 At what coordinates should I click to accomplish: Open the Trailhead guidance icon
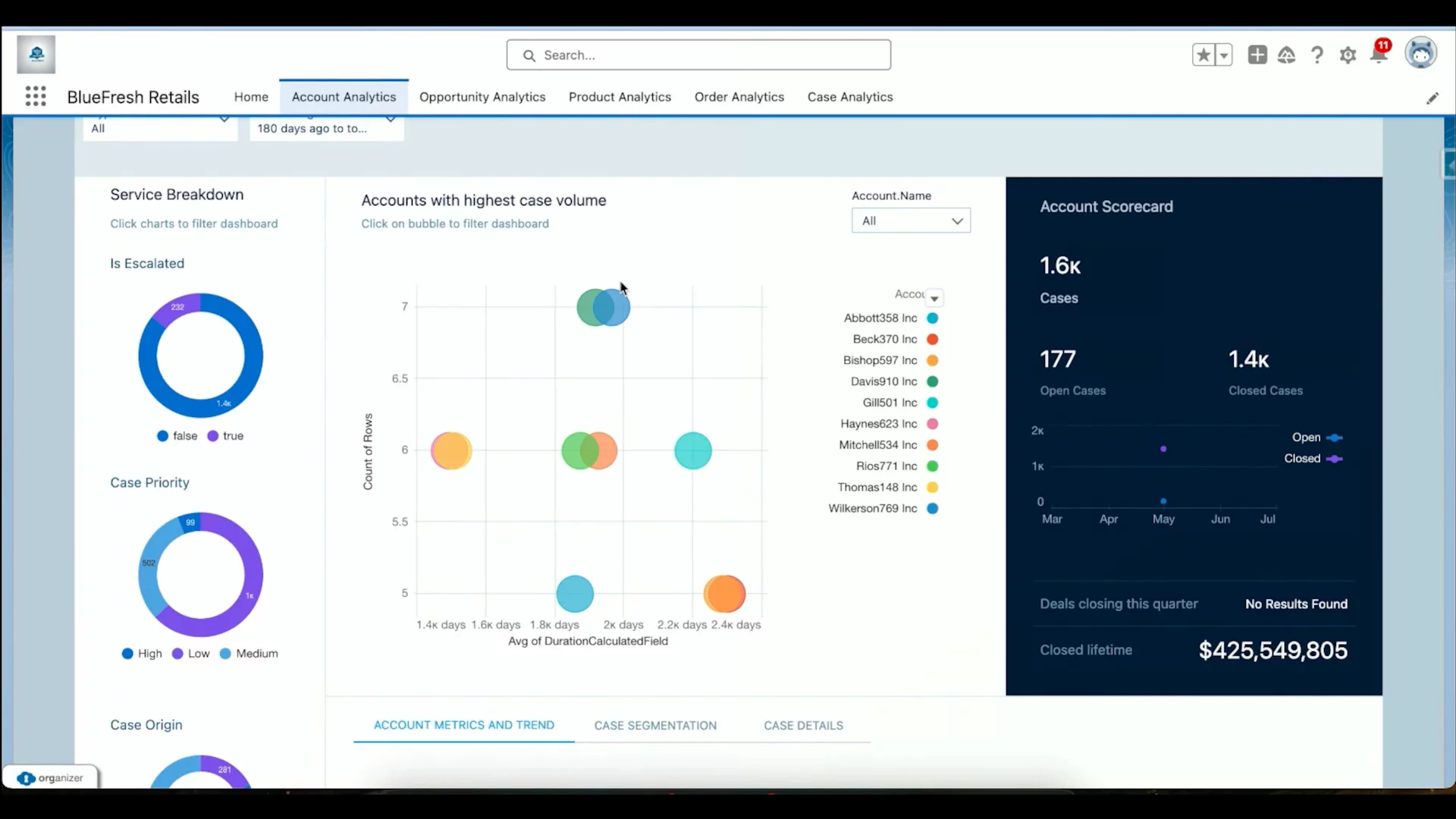1287,55
